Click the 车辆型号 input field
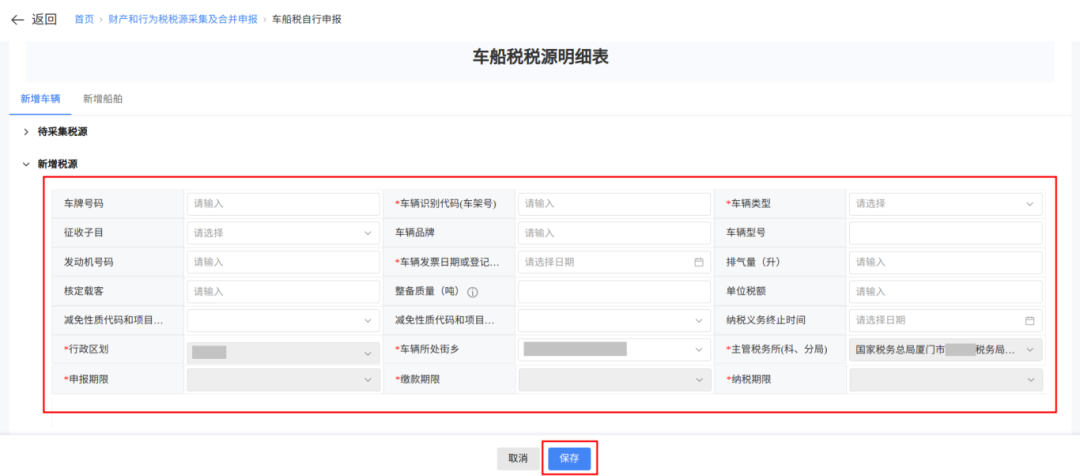The width and height of the screenshot is (1080, 476). (945, 233)
